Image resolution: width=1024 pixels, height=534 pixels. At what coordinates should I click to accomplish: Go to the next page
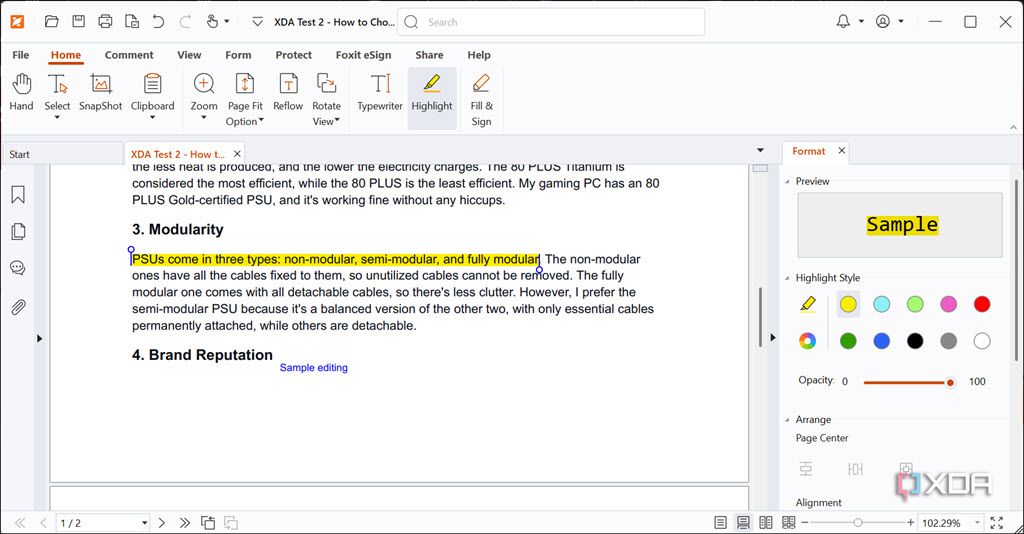pyautogui.click(x=162, y=523)
